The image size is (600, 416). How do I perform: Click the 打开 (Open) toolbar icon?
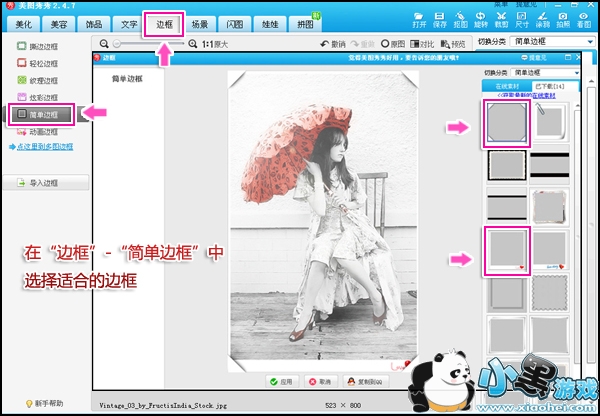coord(419,16)
